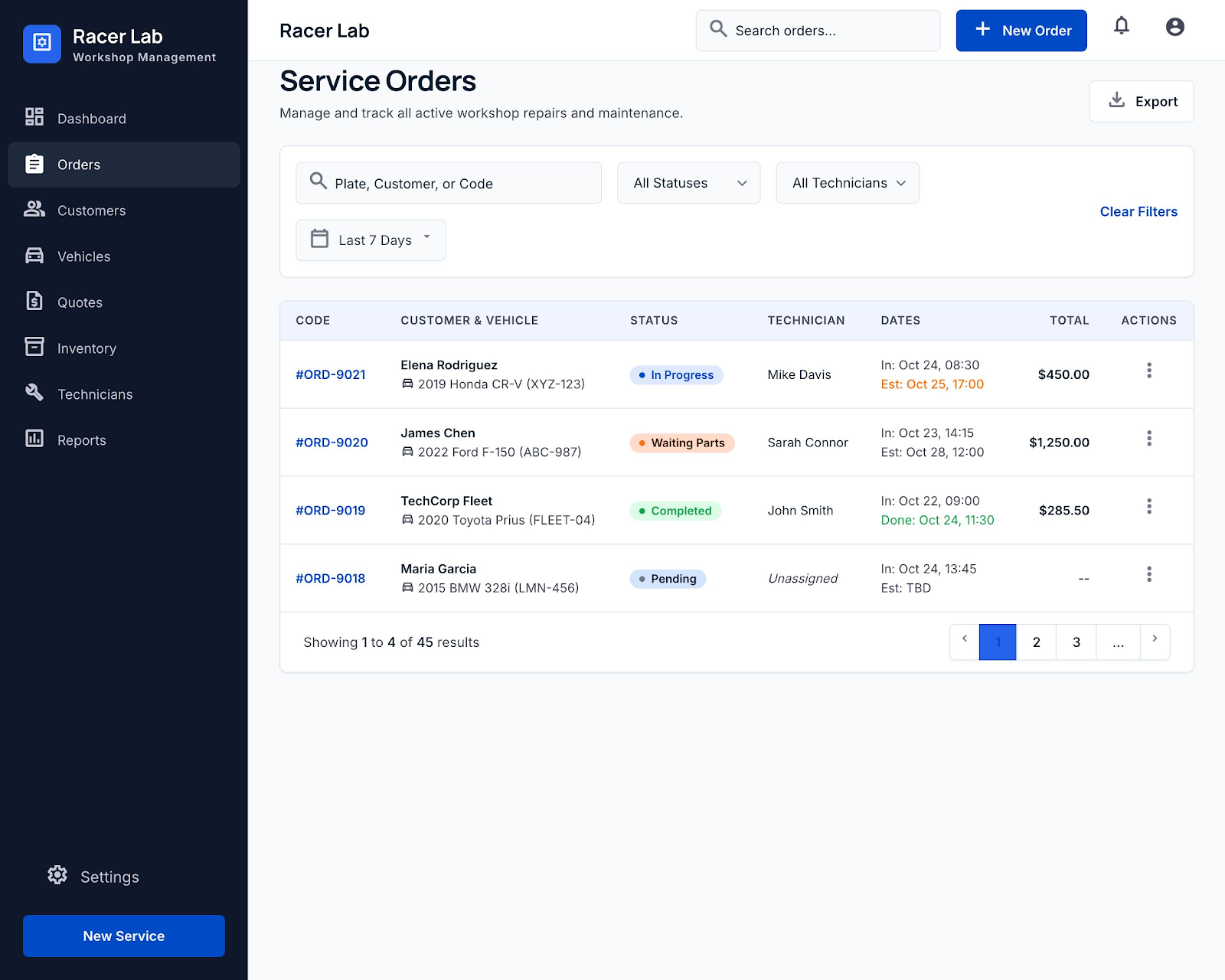Open Vehicles in the sidebar
This screenshot has width=1225, height=980.
124,256
